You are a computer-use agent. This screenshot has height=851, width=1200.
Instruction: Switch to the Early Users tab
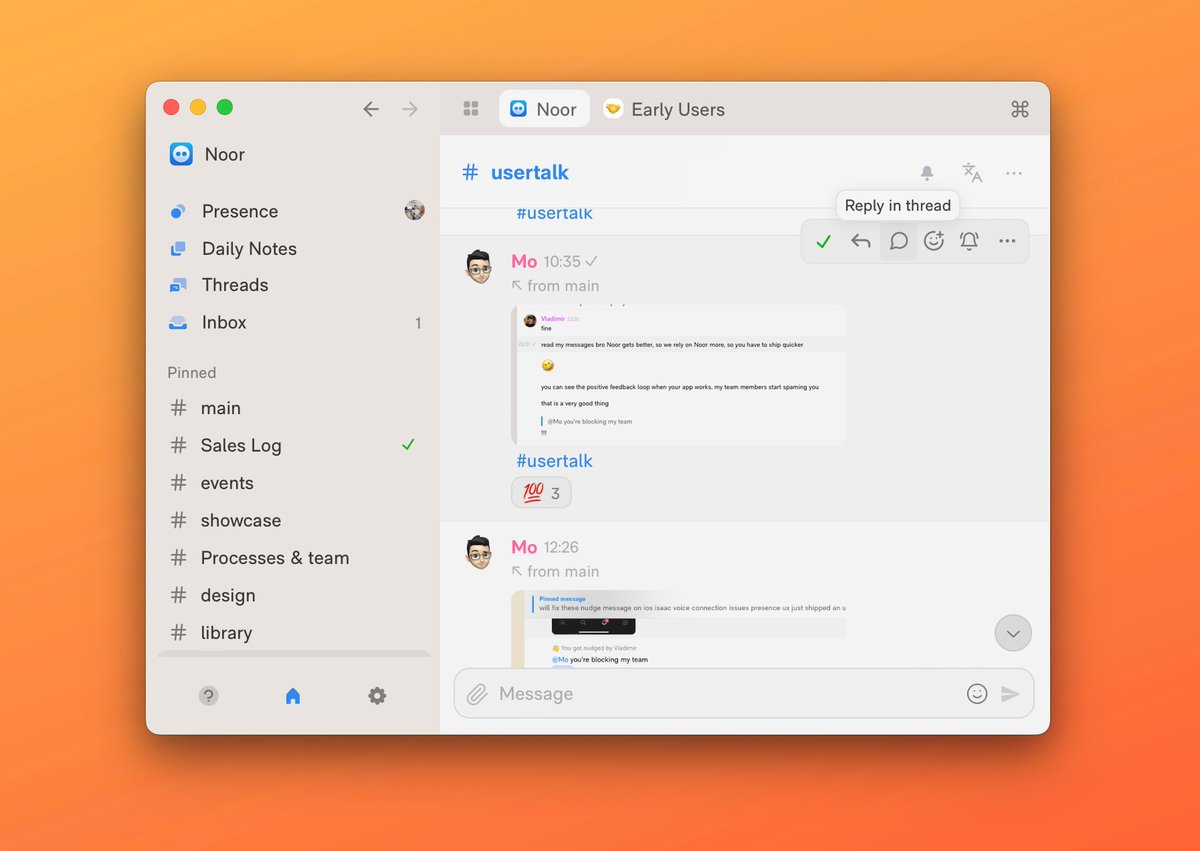tap(664, 109)
